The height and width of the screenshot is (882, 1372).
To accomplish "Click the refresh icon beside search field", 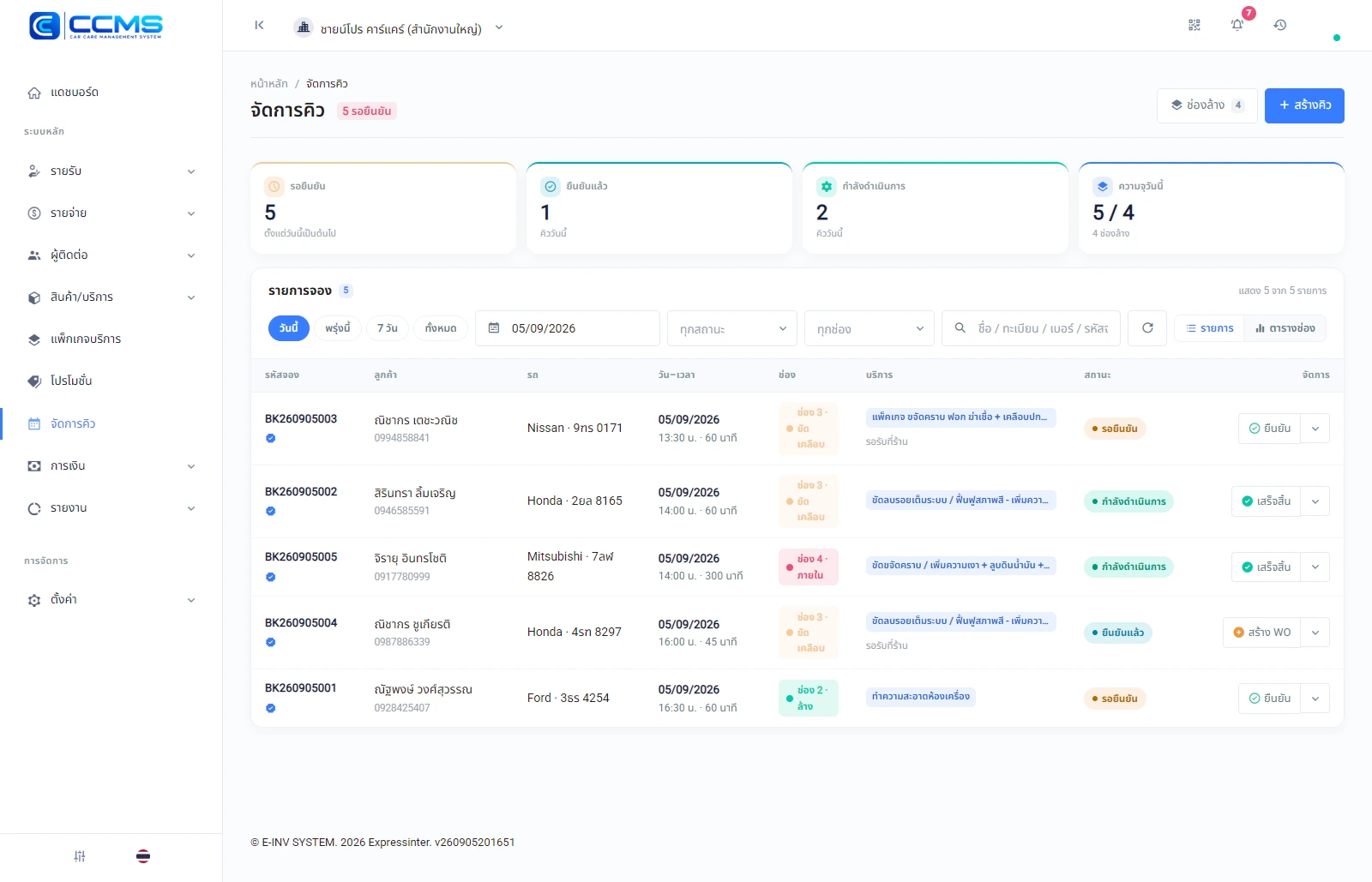I will (1147, 328).
